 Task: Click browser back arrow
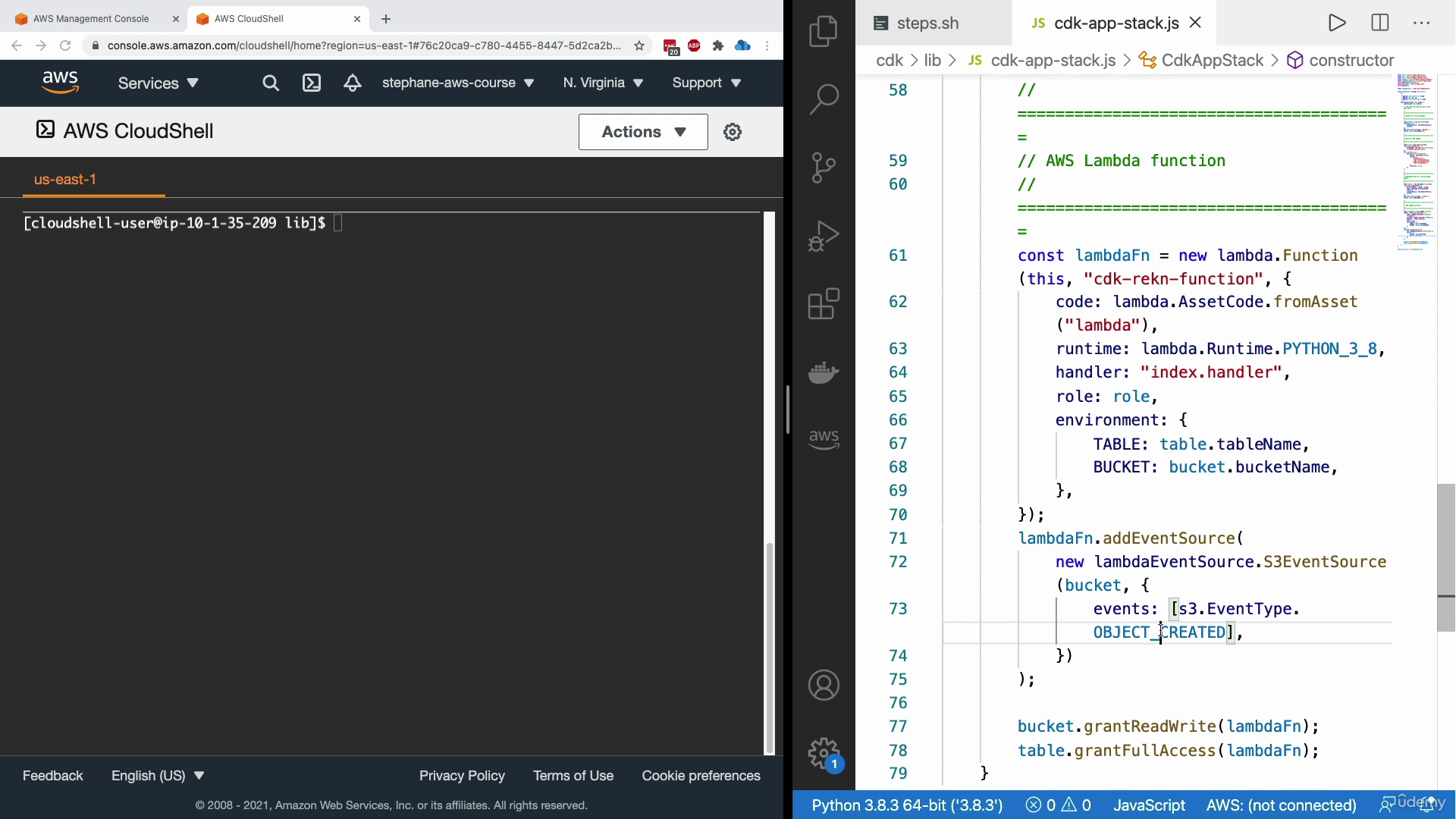17,45
